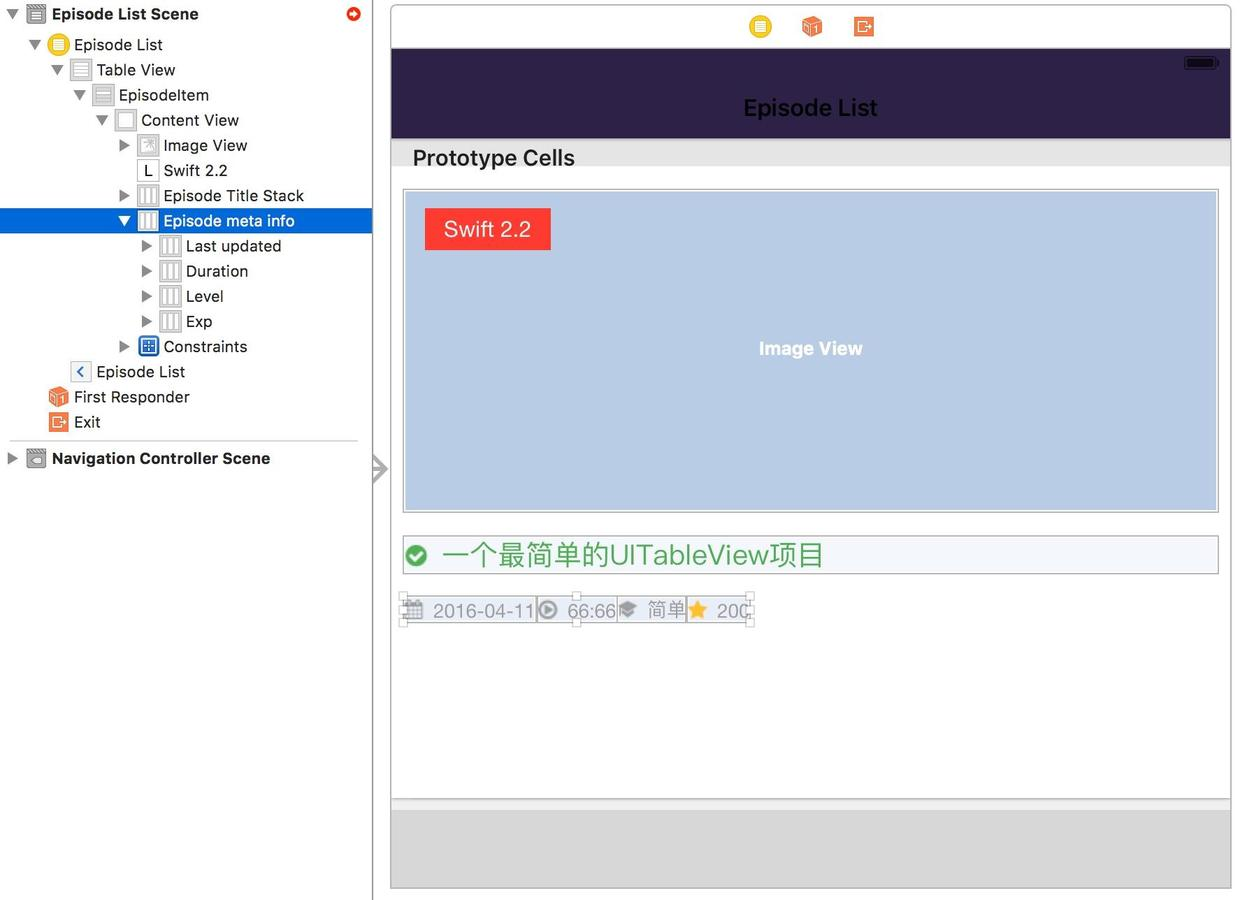The image size is (1240, 900).
Task: Click the yellow Episode List controller icon in outline
Action: (59, 44)
